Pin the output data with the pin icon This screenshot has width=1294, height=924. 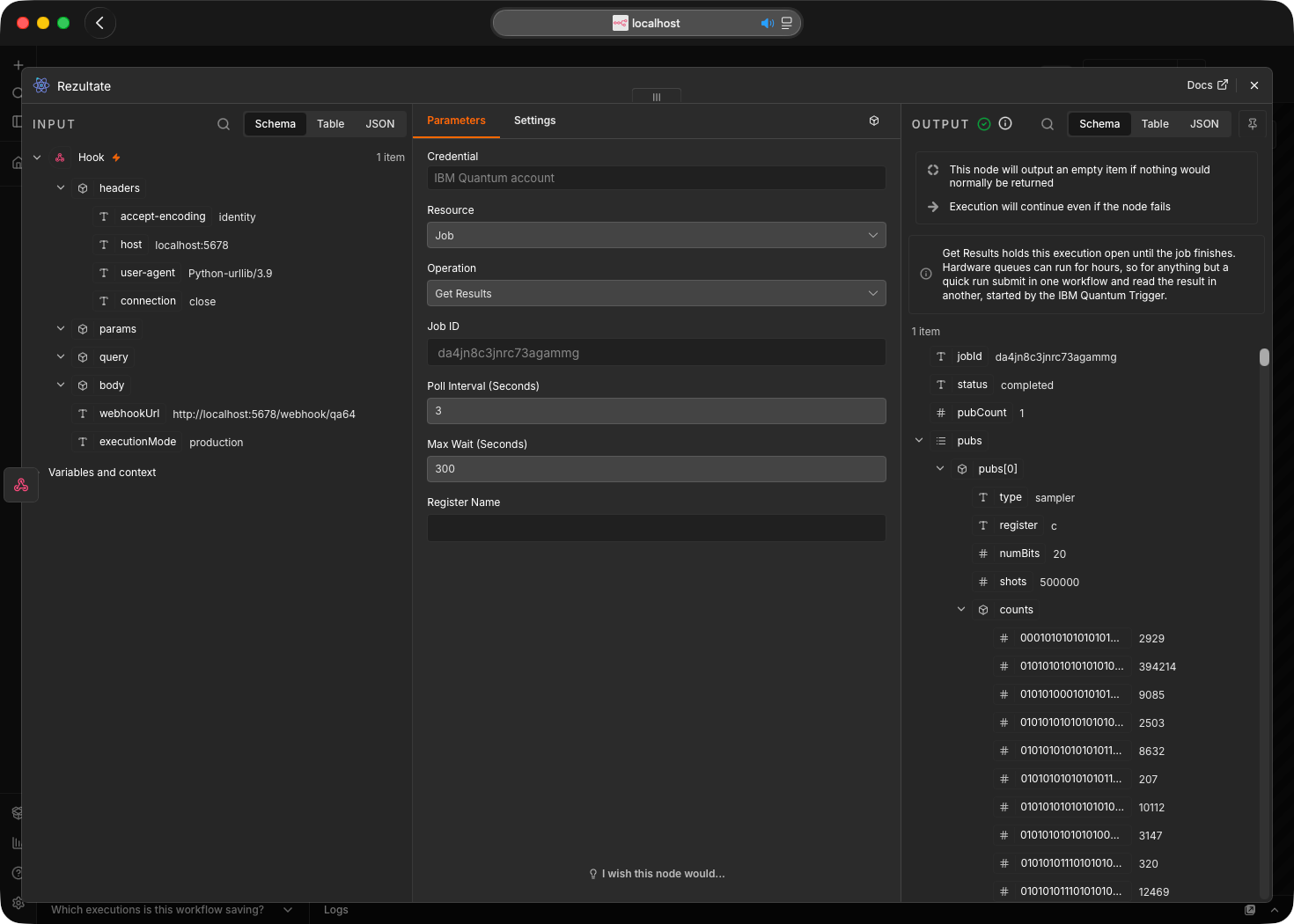tap(1253, 124)
